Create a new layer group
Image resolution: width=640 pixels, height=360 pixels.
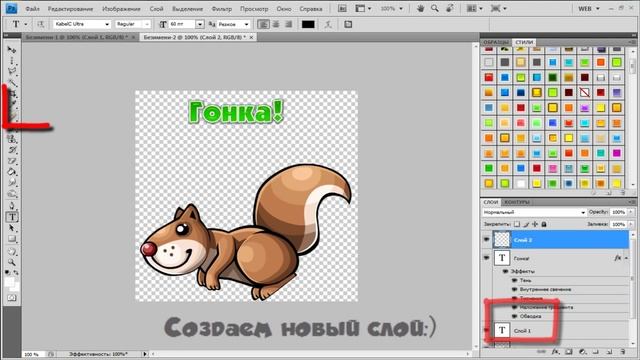596,351
